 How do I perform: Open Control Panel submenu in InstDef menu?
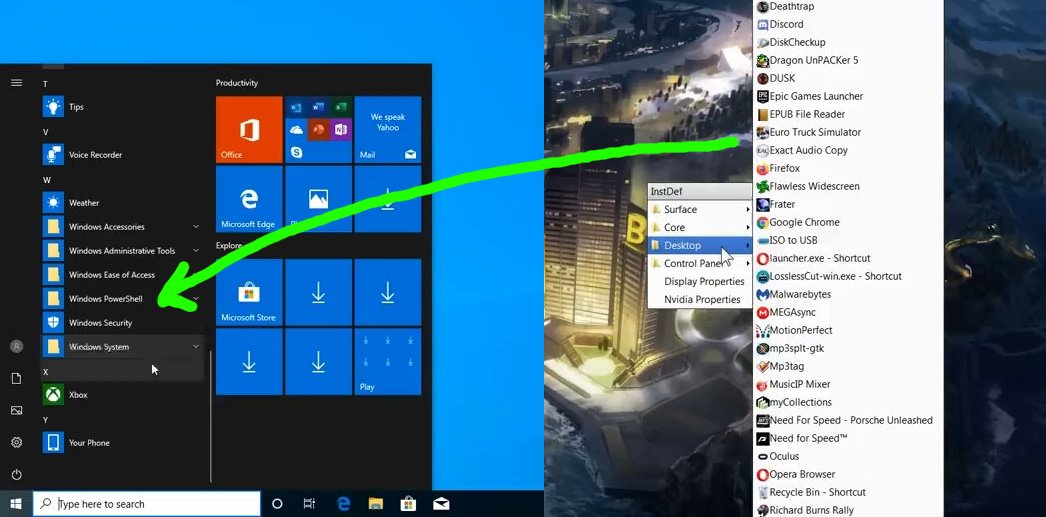700,264
